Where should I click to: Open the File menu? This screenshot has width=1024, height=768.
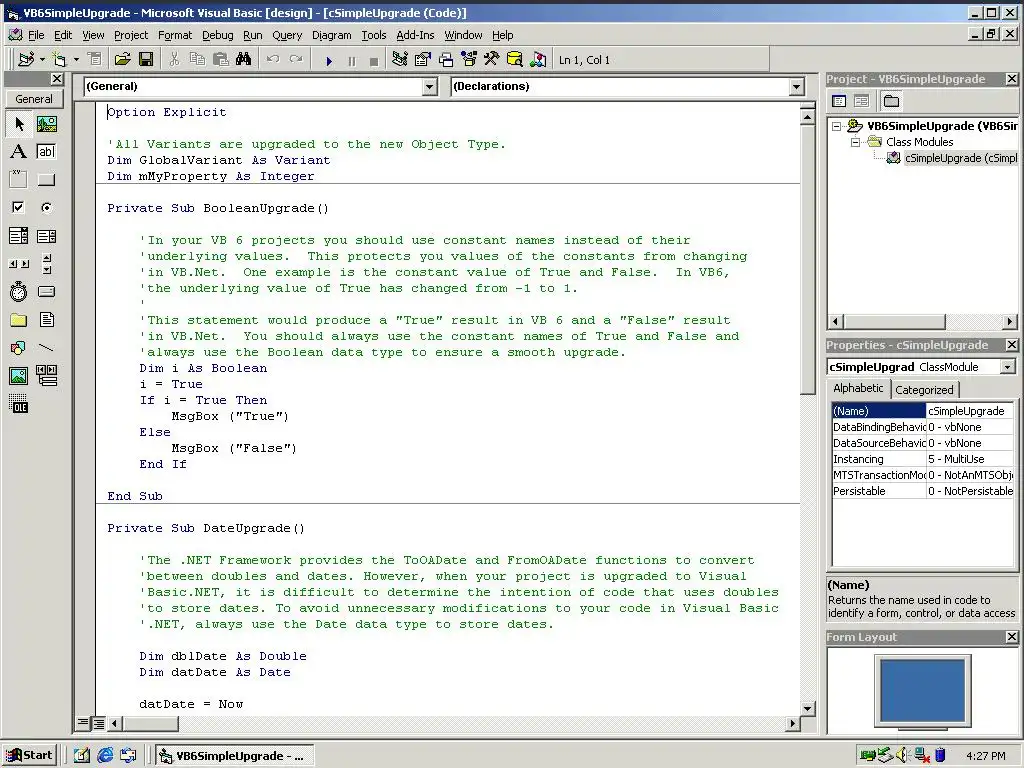click(x=36, y=35)
